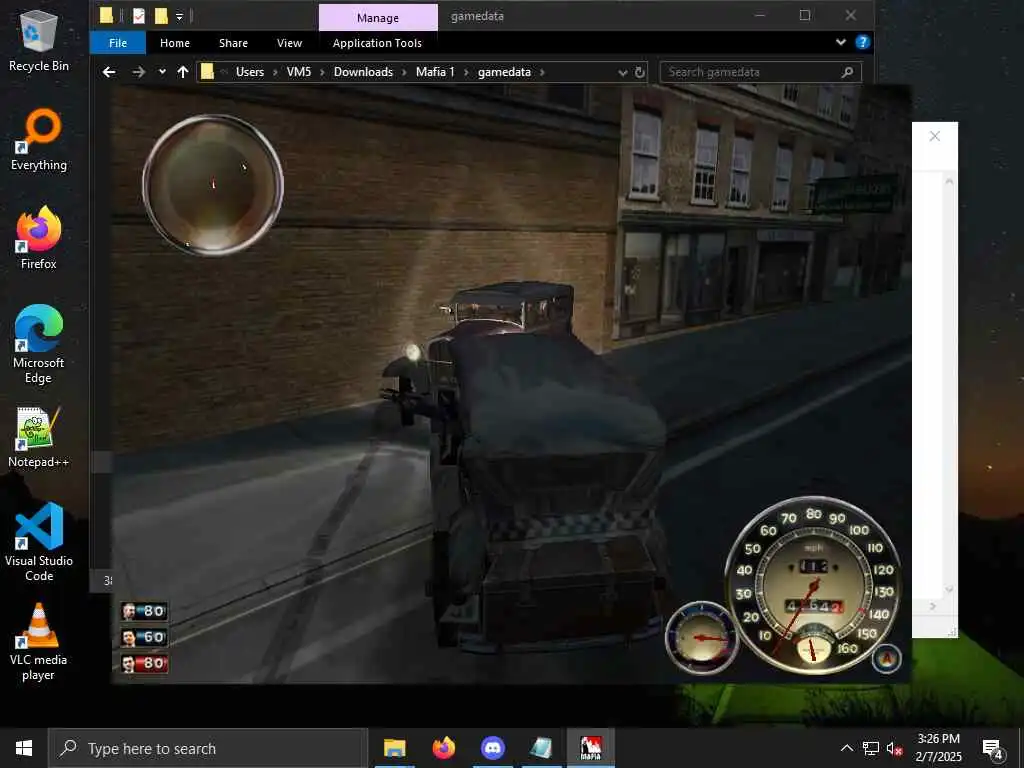Click the speedometer gauge in the game

814,585
